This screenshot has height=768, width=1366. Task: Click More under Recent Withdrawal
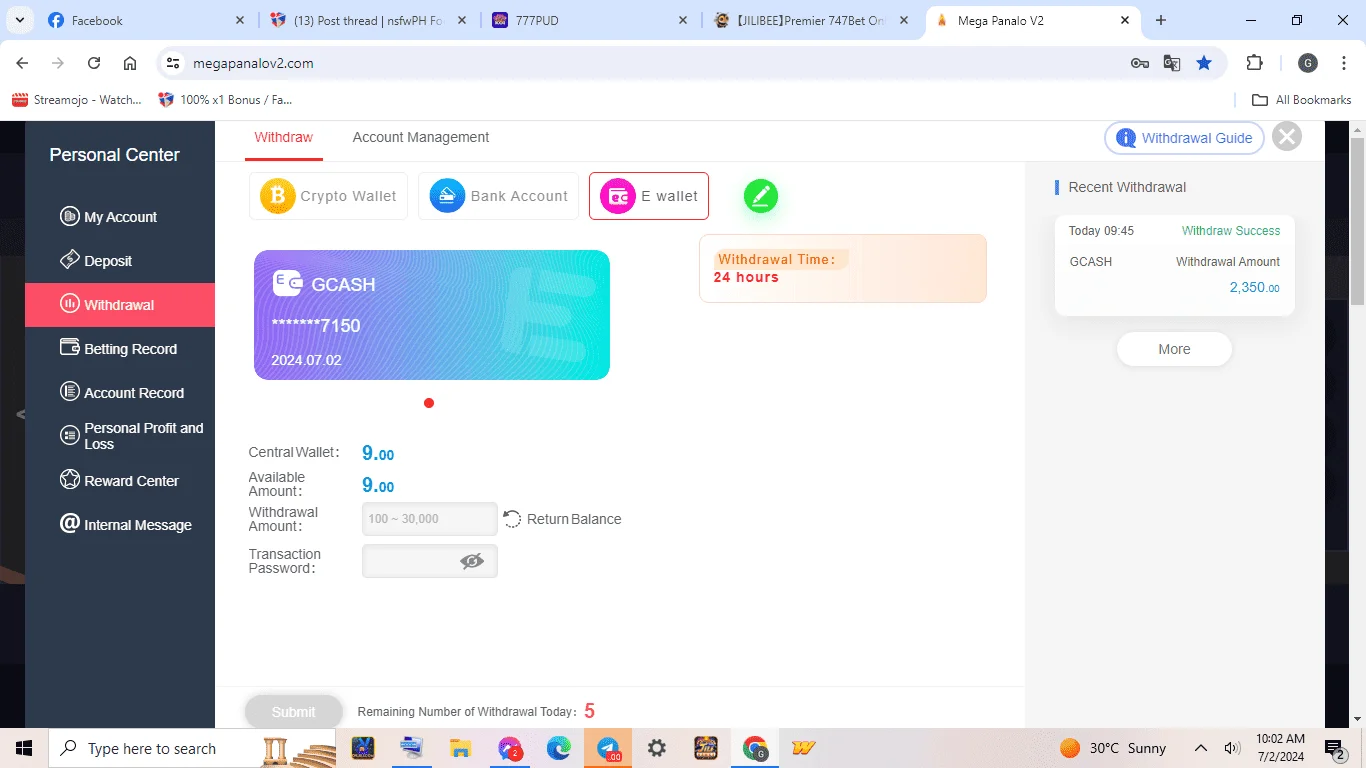click(x=1174, y=349)
